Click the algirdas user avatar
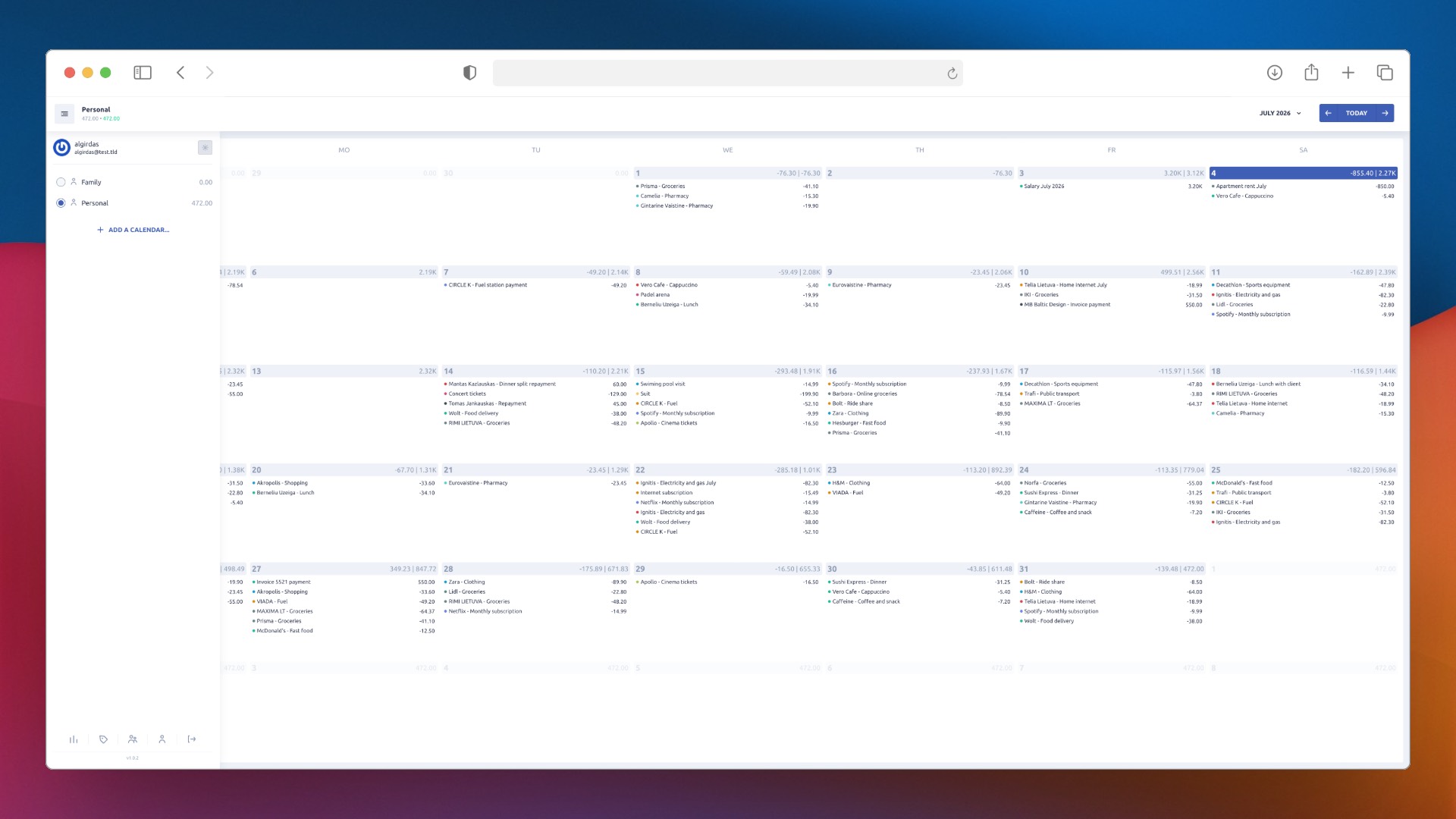Image resolution: width=1456 pixels, height=819 pixels. tap(61, 147)
